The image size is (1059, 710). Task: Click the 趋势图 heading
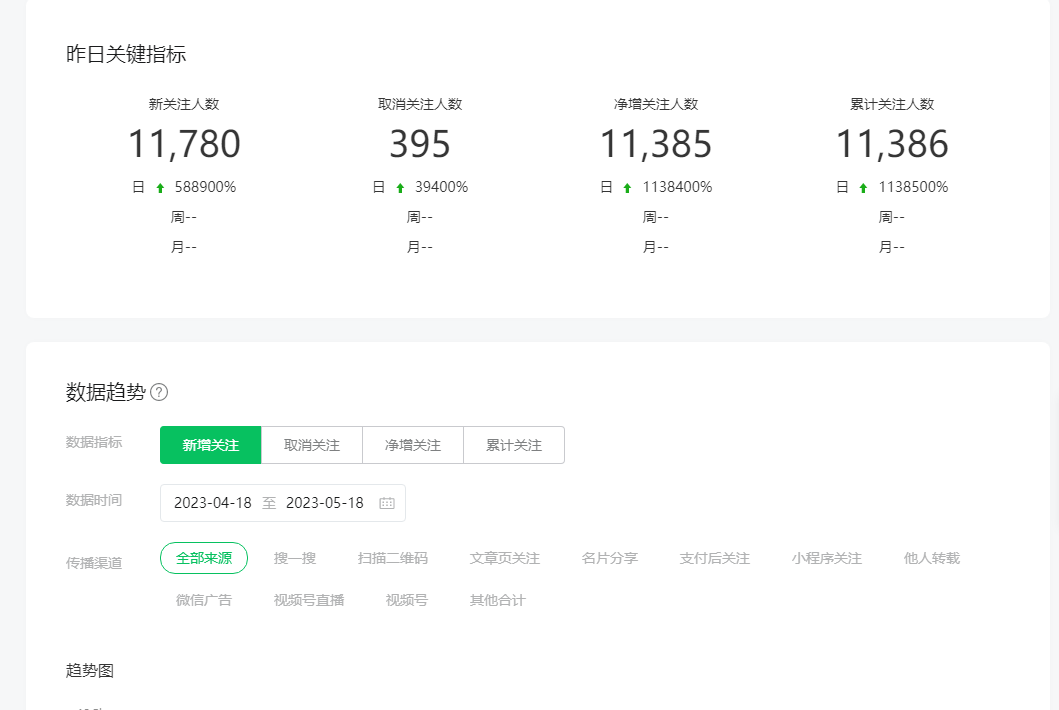(90, 671)
